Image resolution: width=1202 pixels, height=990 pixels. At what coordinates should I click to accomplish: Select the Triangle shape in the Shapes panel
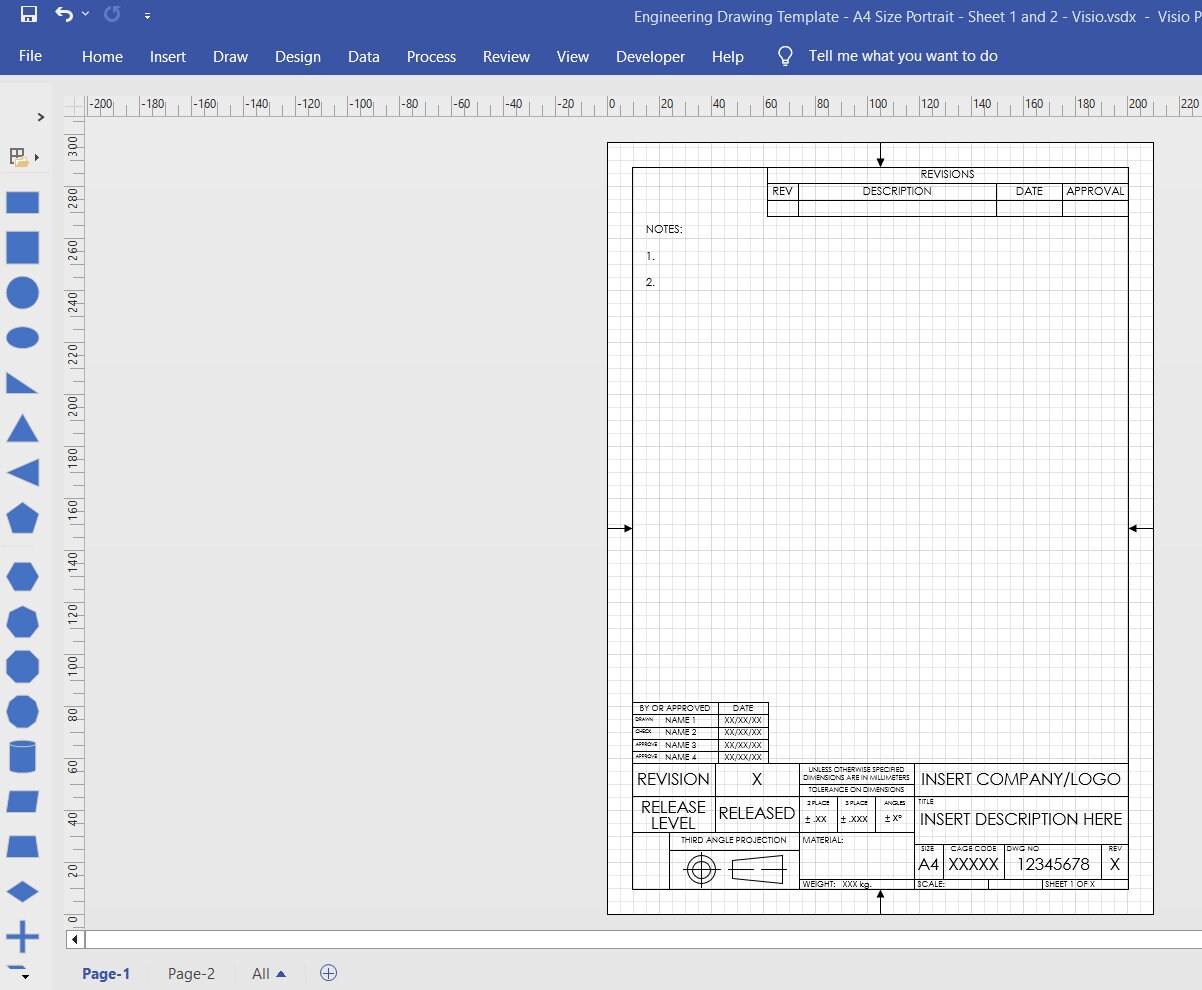(22, 428)
